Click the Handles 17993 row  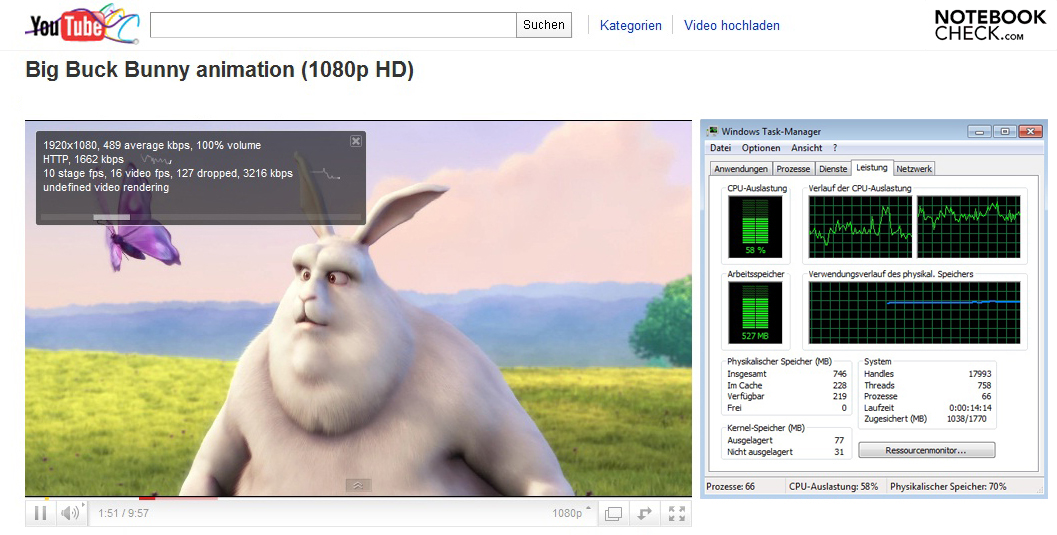[x=928, y=374]
